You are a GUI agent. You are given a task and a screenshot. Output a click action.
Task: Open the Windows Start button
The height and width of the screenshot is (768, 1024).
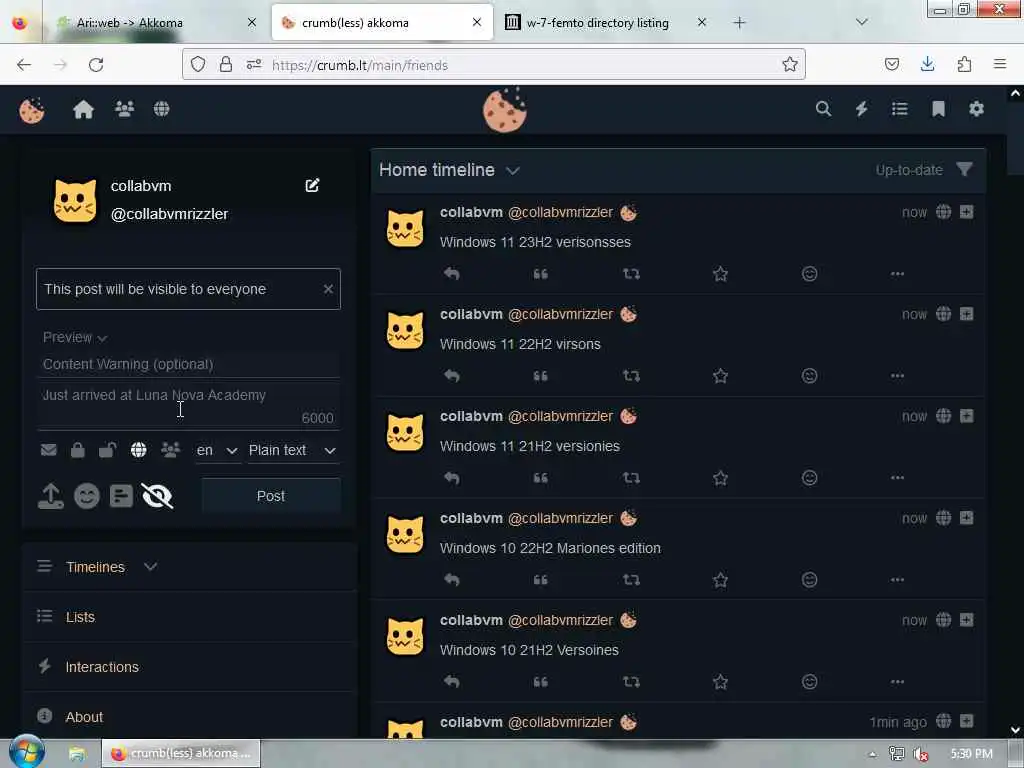click(x=26, y=752)
